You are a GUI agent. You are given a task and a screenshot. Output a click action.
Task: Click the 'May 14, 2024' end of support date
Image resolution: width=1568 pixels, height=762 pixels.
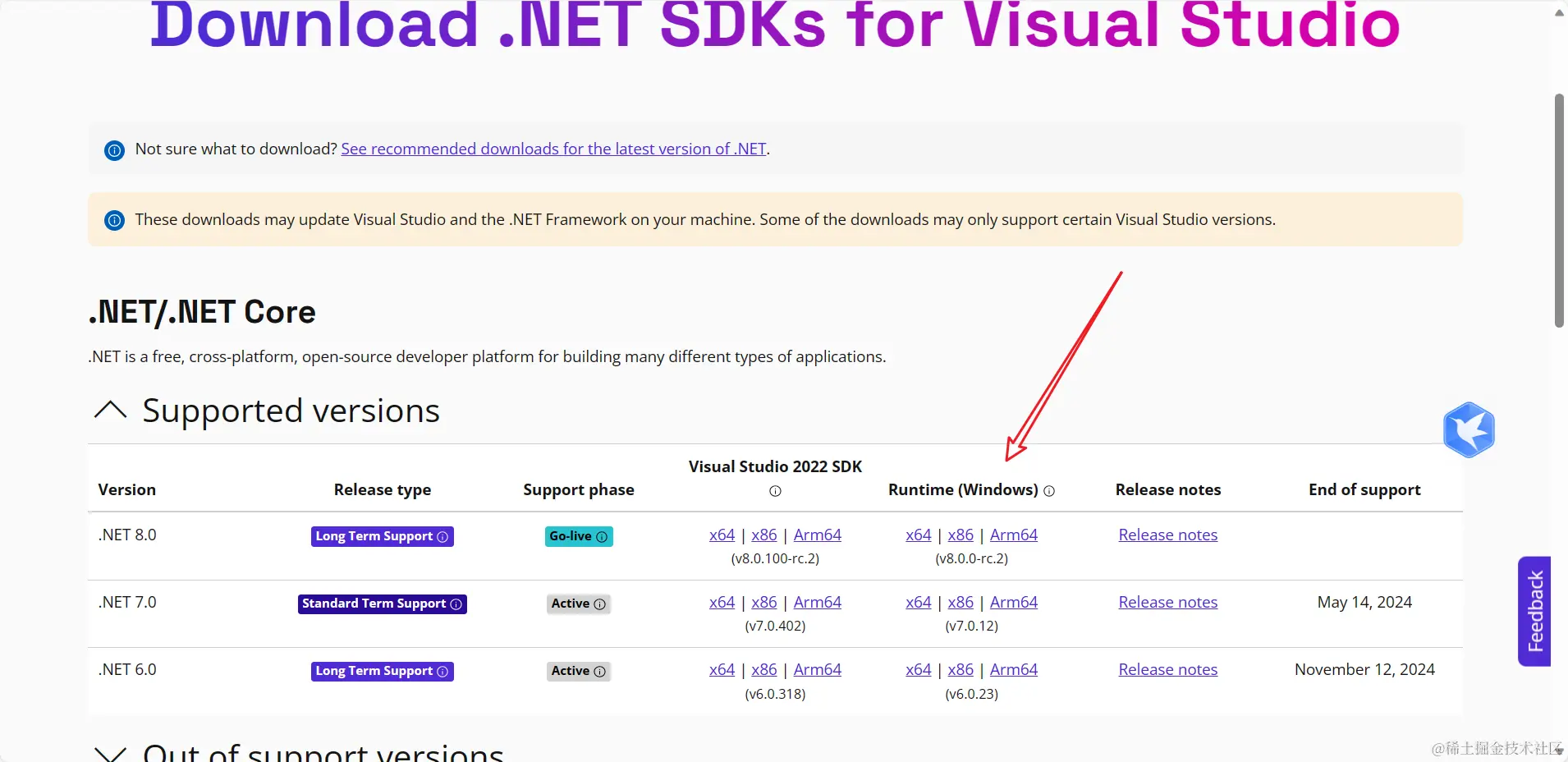point(1364,602)
